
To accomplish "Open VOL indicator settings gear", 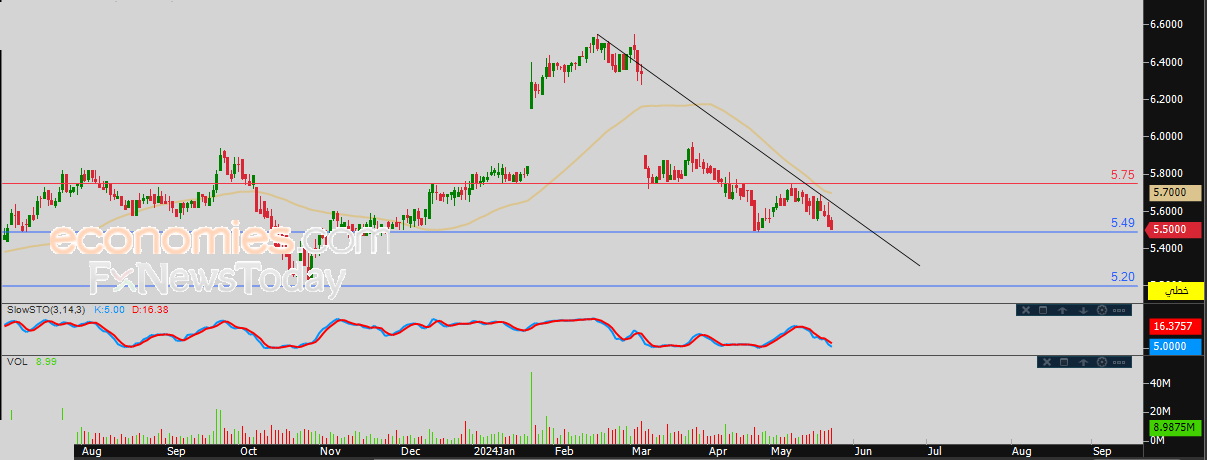I will [1102, 362].
